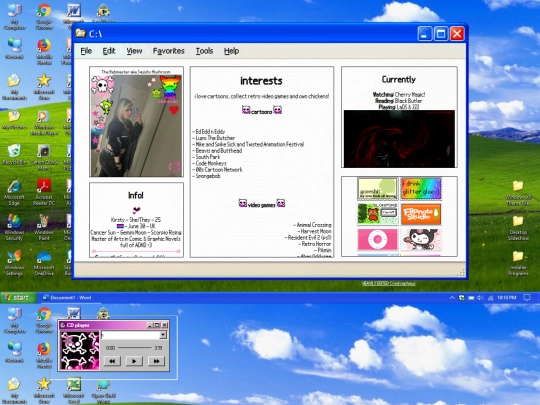Screen dimensions: 540x405
Task: Click the battery tray icon
Action: point(471,298)
